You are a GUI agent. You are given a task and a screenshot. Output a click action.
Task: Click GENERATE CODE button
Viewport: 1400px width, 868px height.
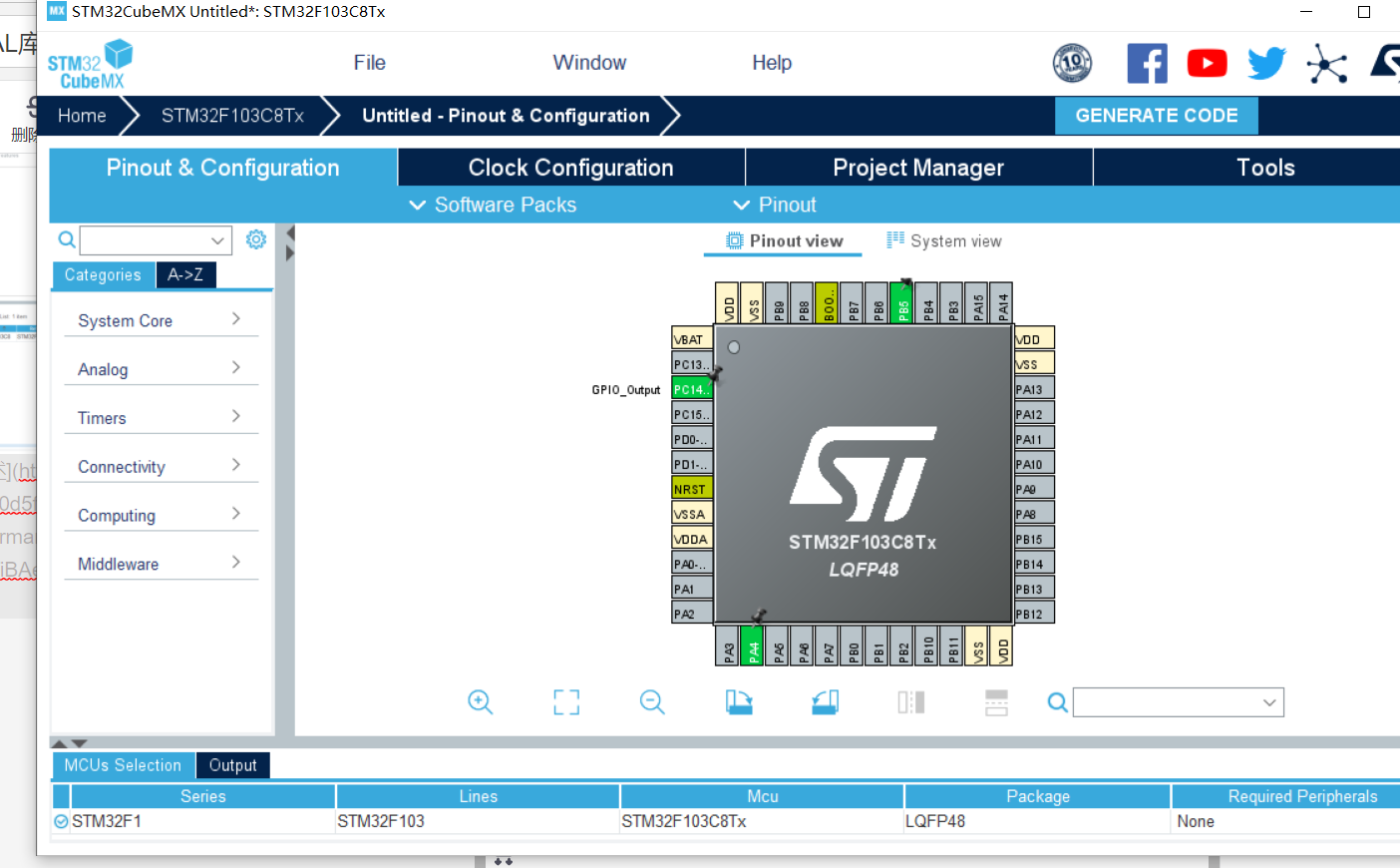coord(1157,116)
